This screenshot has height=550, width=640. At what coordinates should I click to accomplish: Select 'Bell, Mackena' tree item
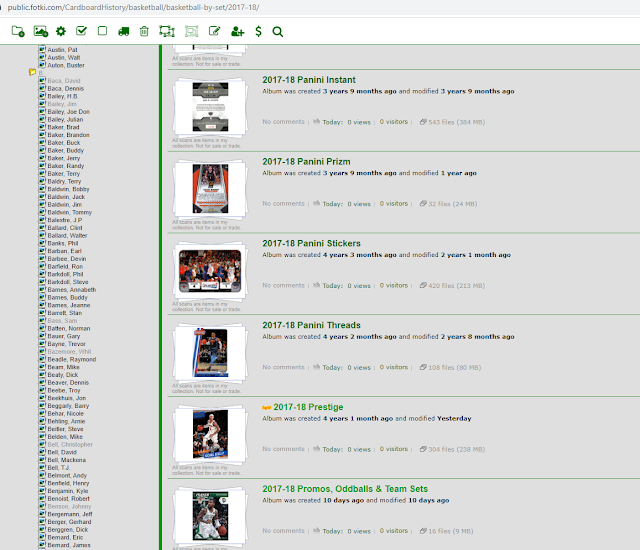[x=67, y=460]
